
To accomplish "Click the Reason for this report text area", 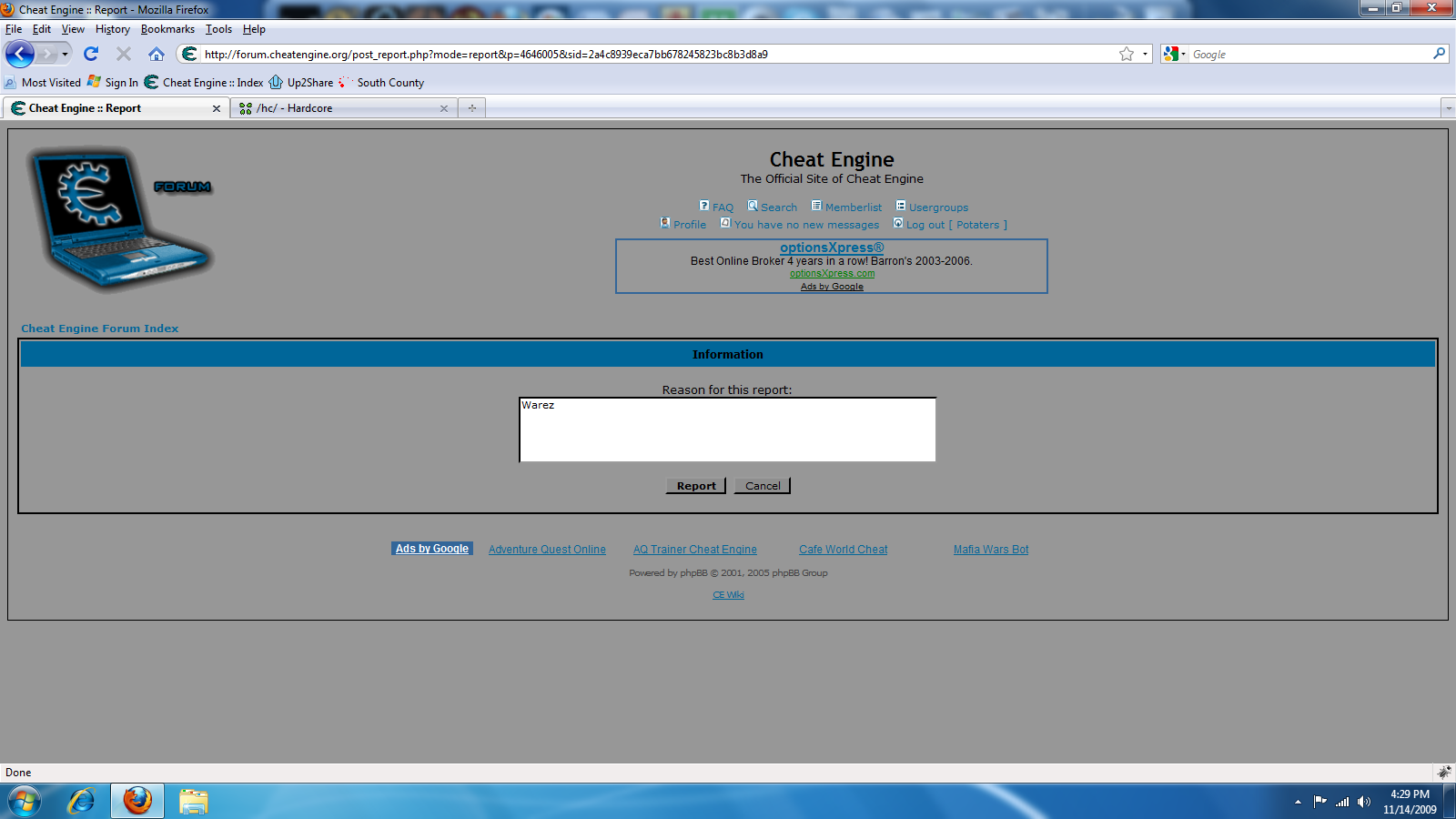I will click(727, 430).
